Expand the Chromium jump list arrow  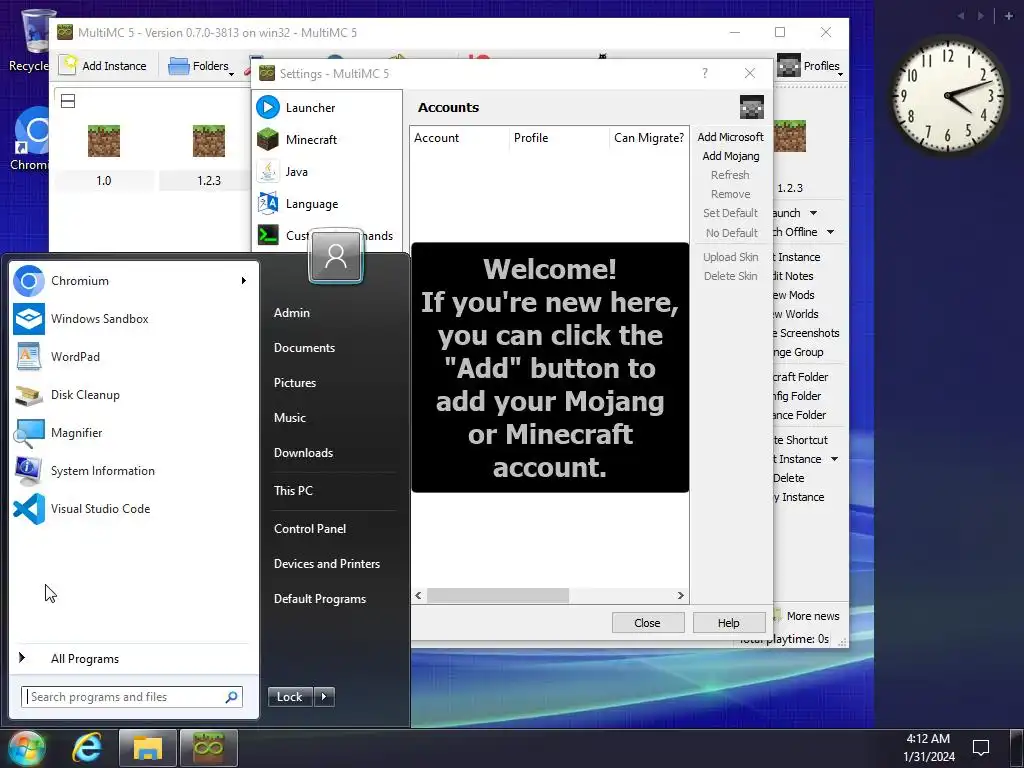244,281
